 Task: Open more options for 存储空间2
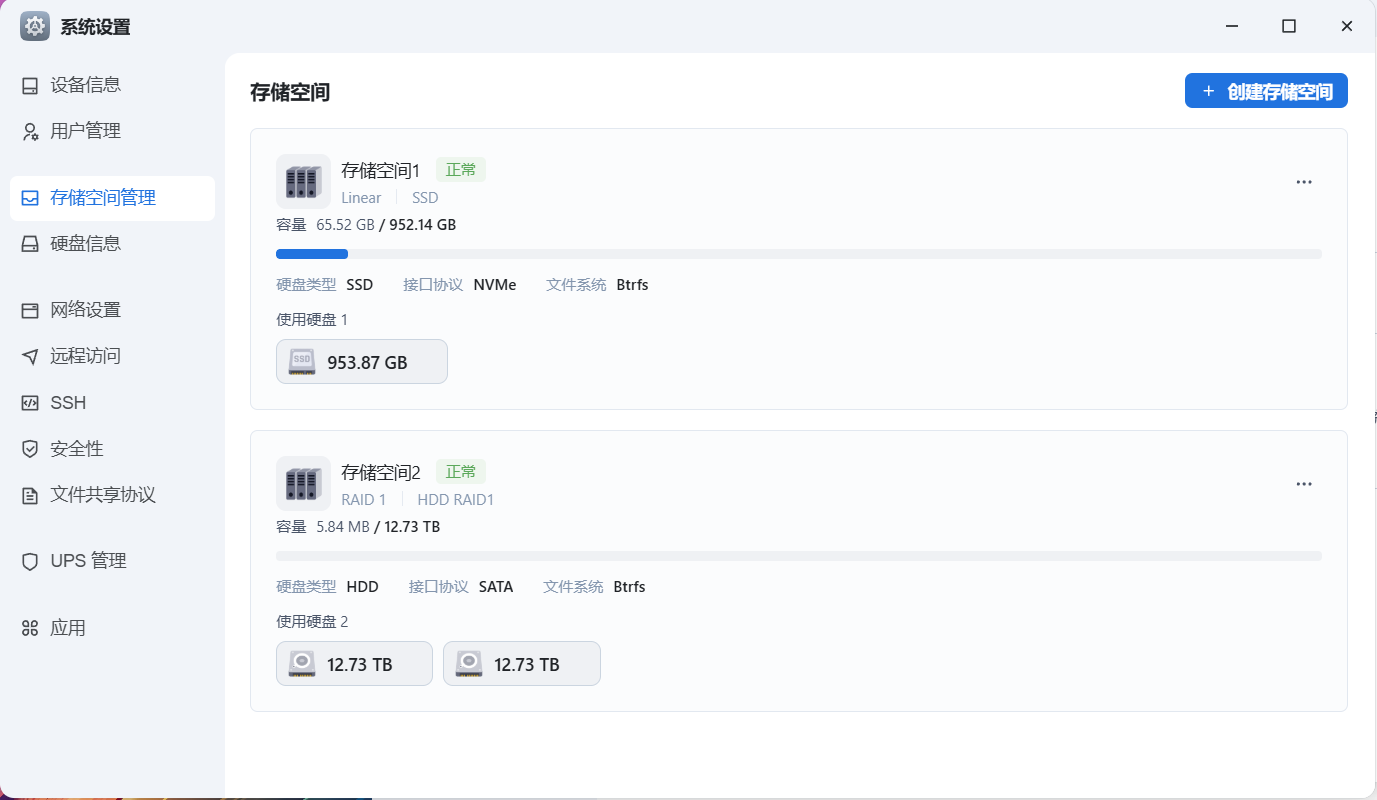(1304, 484)
